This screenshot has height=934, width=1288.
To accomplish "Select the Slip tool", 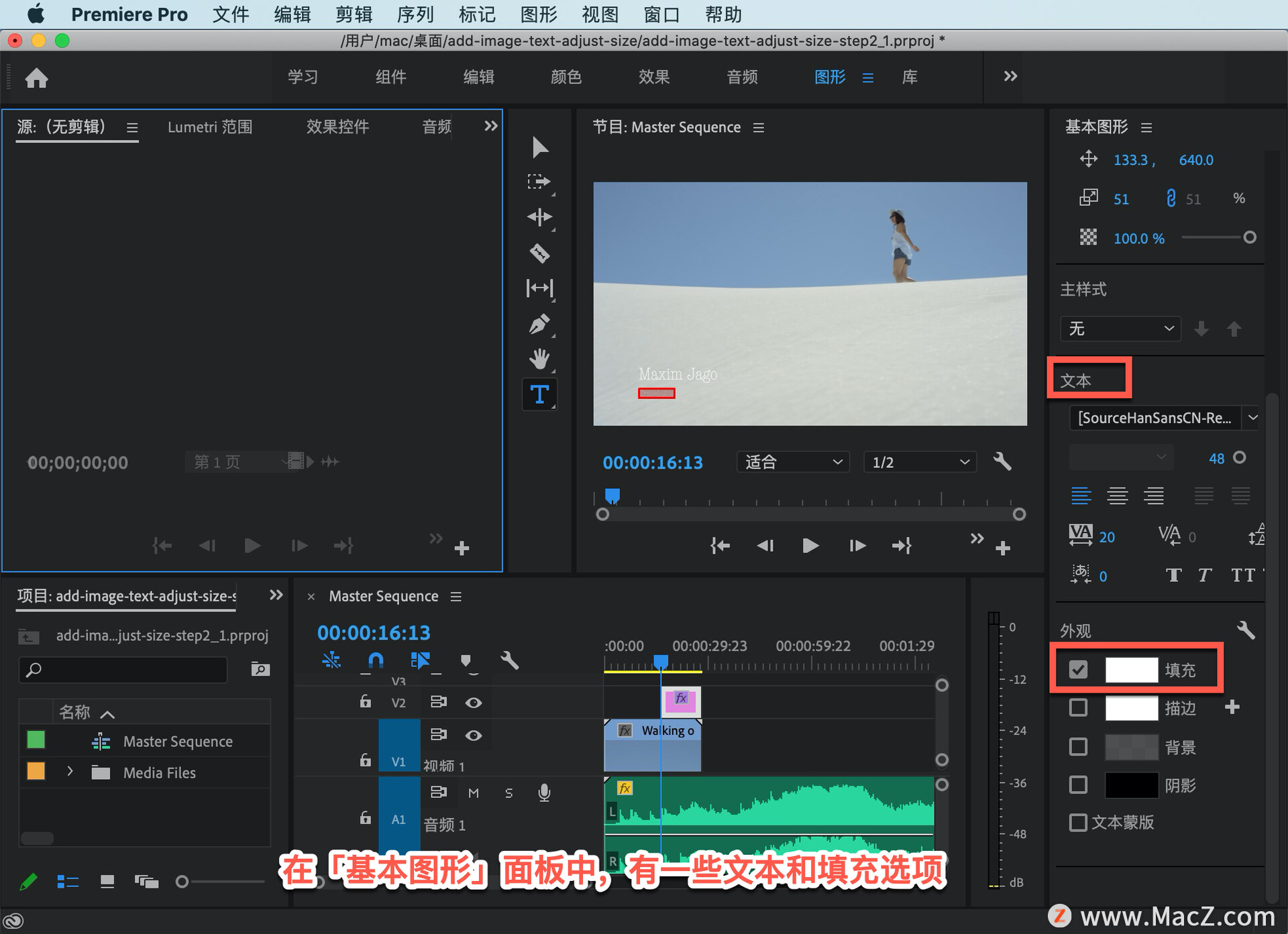I will pyautogui.click(x=539, y=288).
